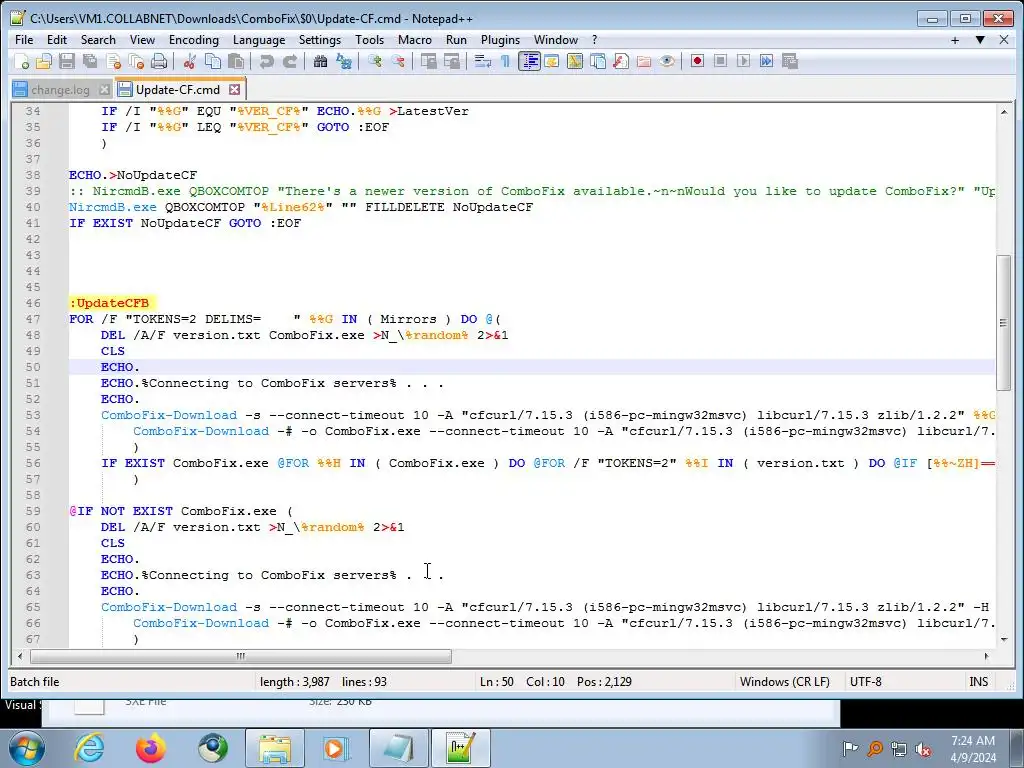The height and width of the screenshot is (768, 1024).
Task: Open Windows Explorer folder on taskbar
Action: tap(275, 748)
